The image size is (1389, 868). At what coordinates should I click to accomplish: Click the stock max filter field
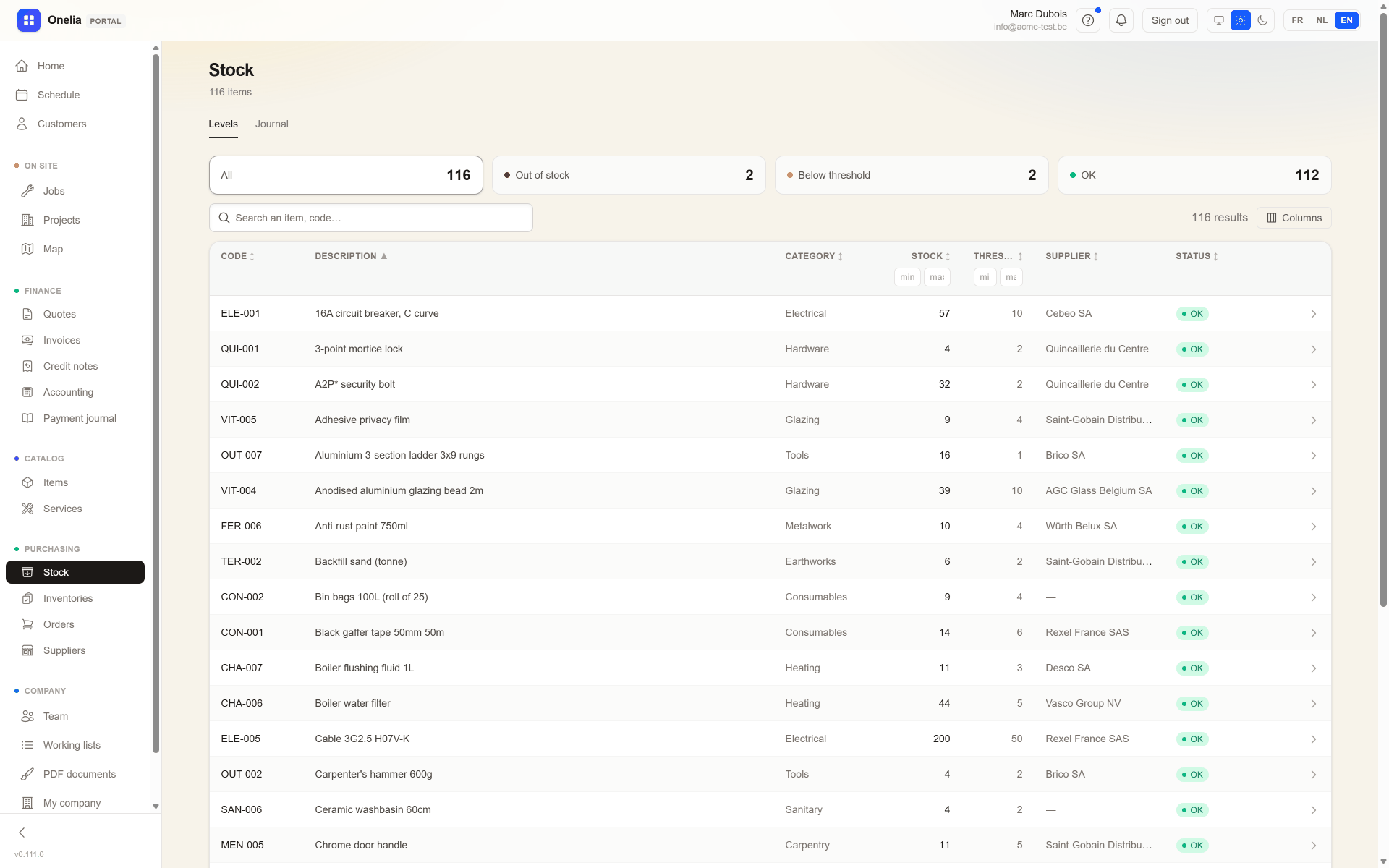click(937, 277)
